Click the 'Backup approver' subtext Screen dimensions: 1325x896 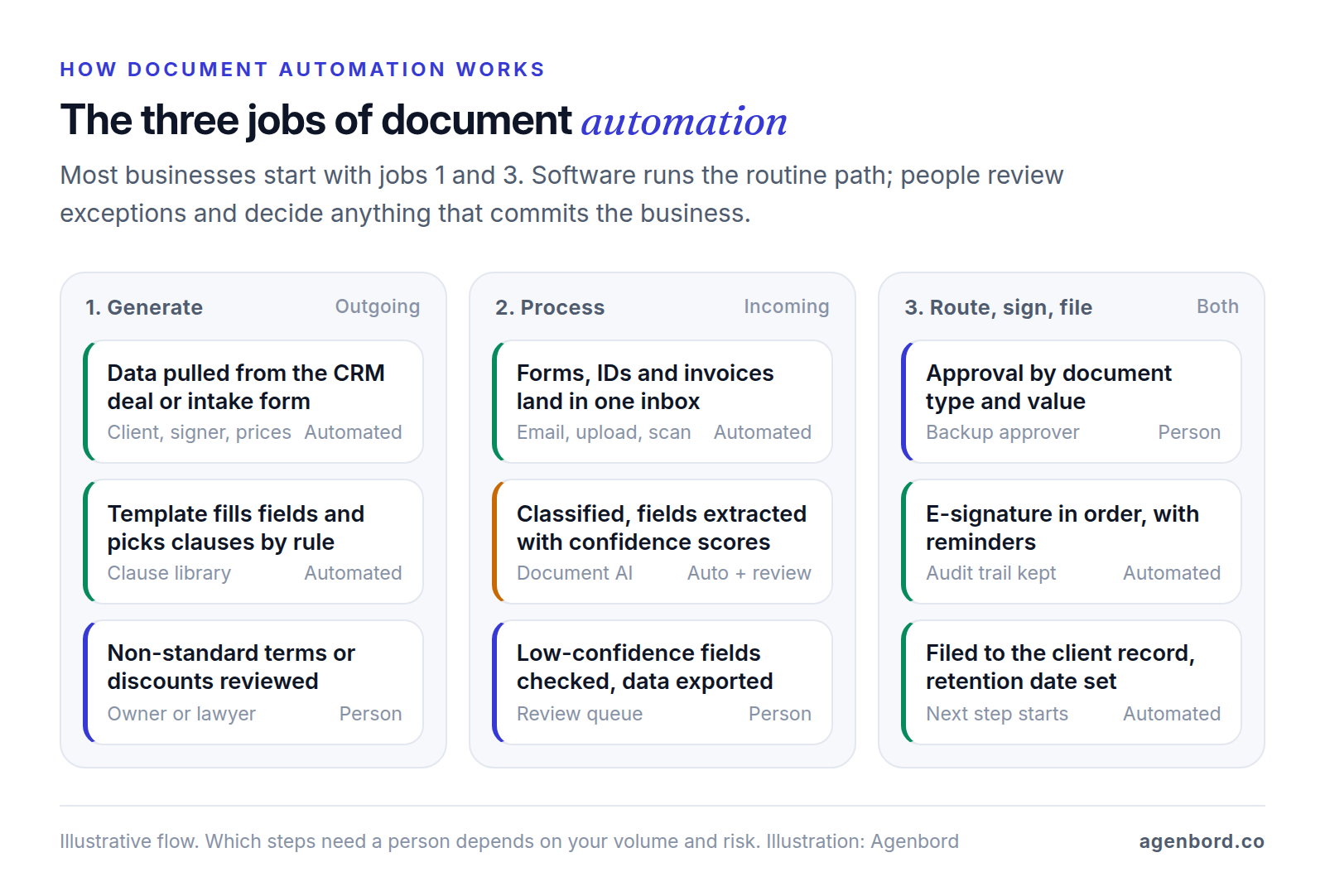click(x=1002, y=432)
